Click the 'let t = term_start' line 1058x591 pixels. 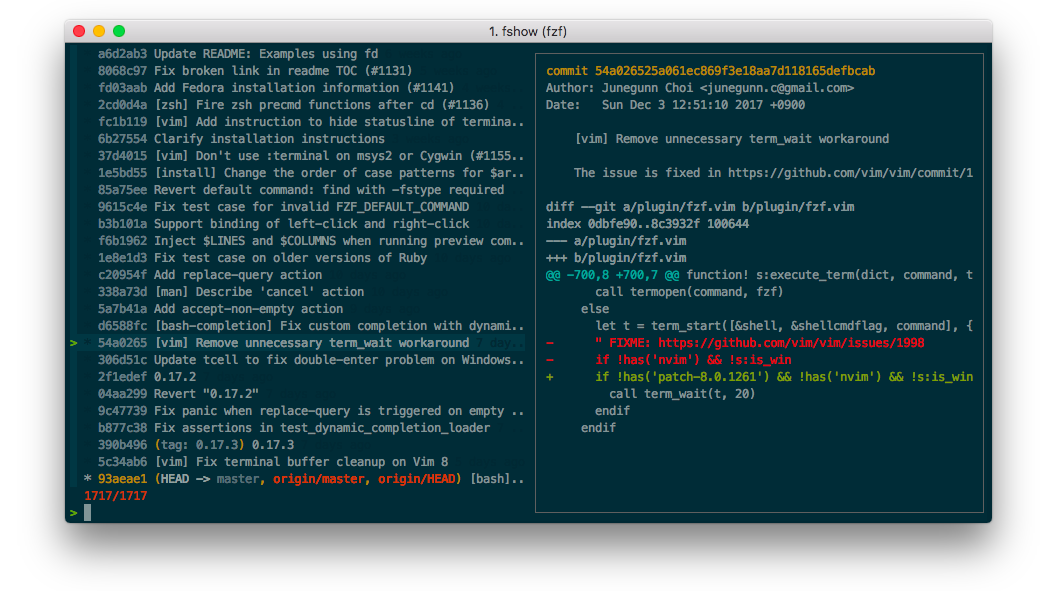pyautogui.click(x=784, y=326)
